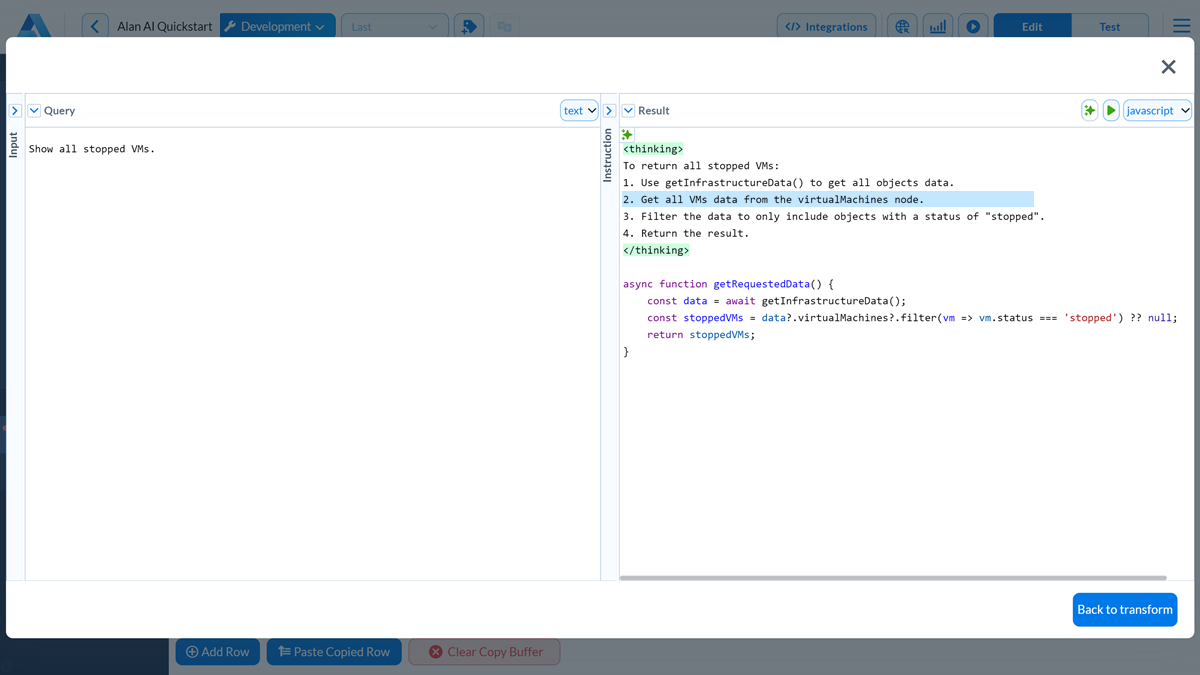This screenshot has width=1200, height=675.
Task: Click the globe icon next to Integrations
Action: (902, 26)
